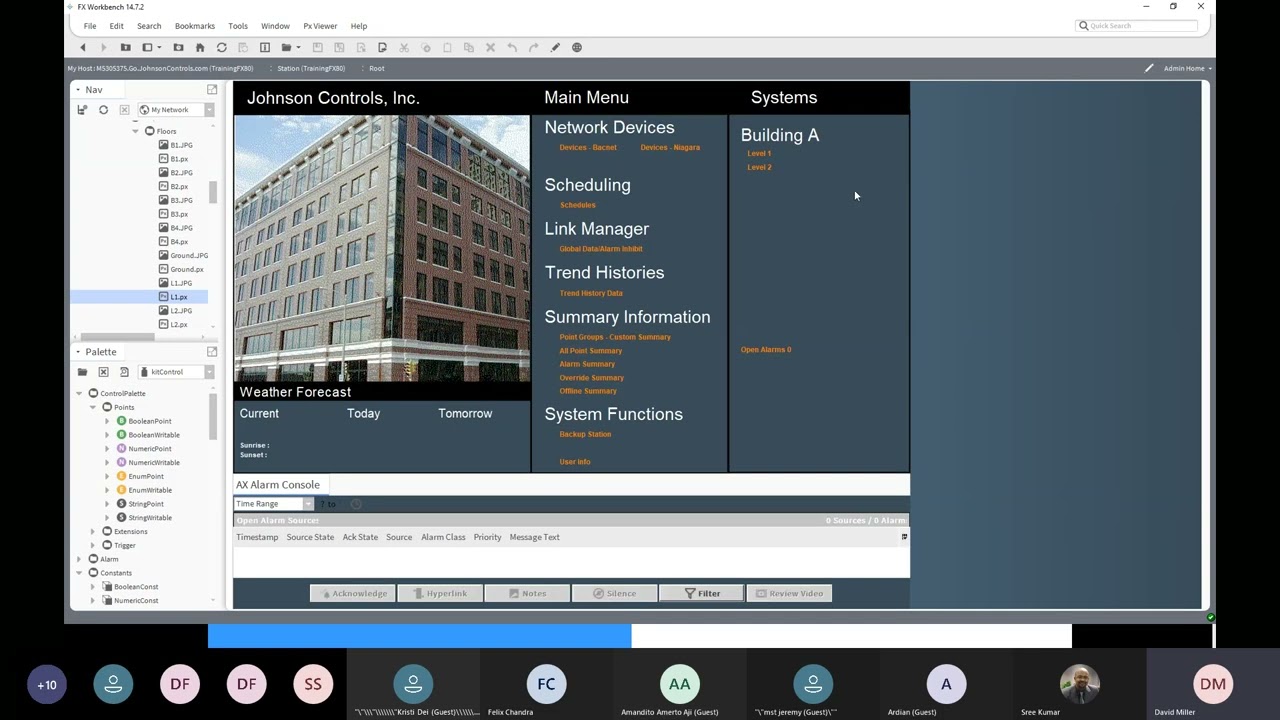
Task: Click the Station (TrainingFX80) breadcrumb
Action: (x=311, y=68)
